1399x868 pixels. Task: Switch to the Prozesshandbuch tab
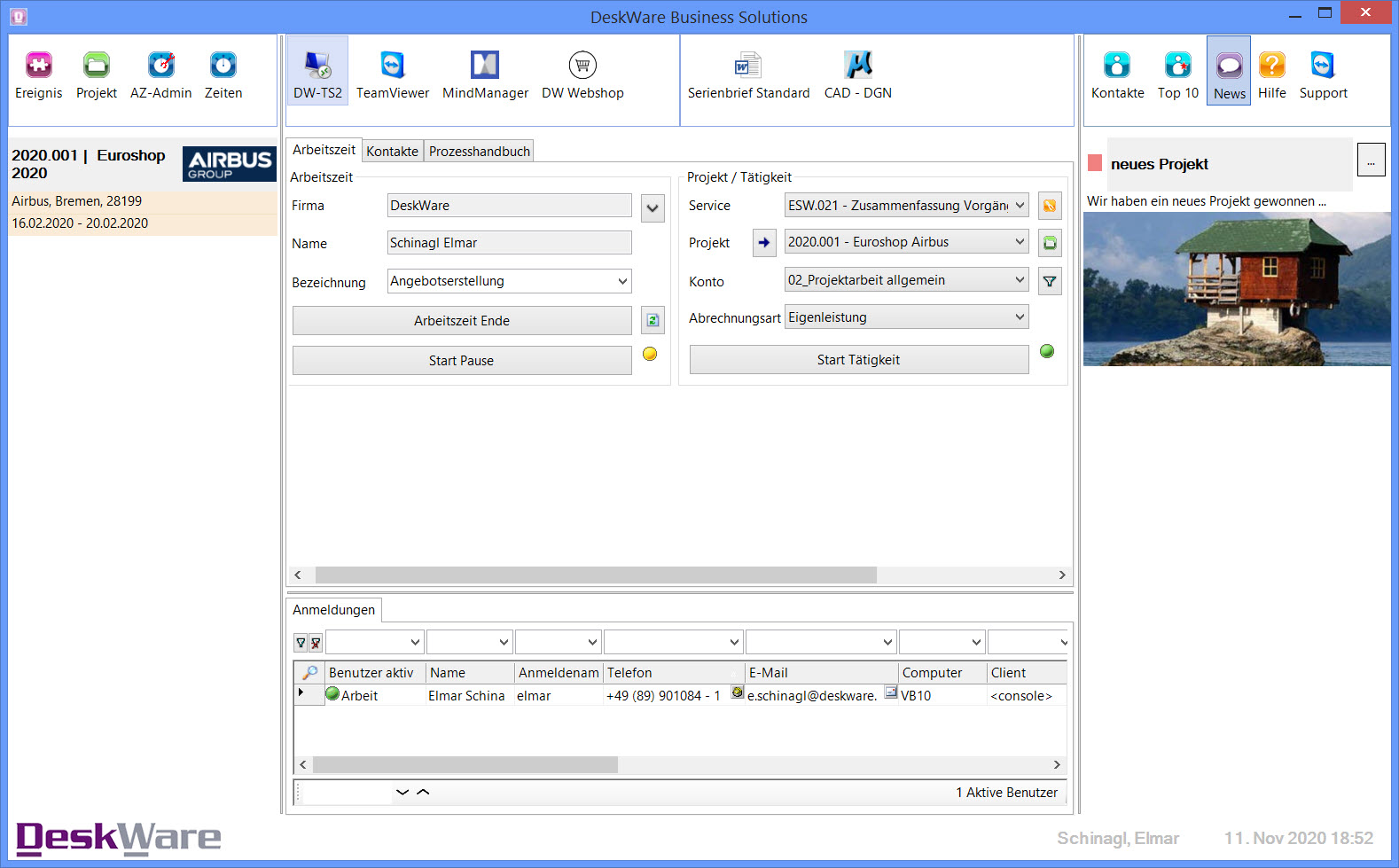pyautogui.click(x=479, y=151)
